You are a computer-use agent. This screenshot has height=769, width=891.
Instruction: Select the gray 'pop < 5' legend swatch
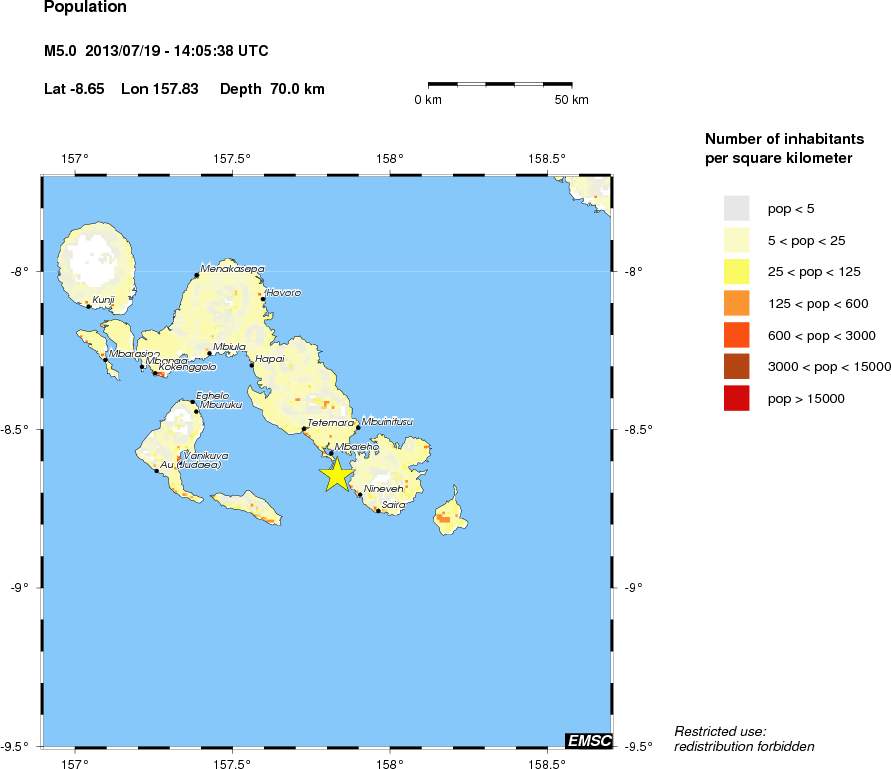[736, 208]
